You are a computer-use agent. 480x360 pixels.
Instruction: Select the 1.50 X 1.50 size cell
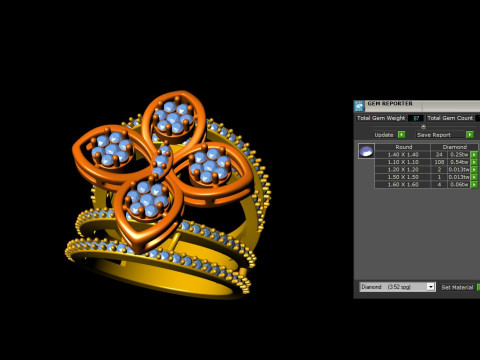pos(403,177)
